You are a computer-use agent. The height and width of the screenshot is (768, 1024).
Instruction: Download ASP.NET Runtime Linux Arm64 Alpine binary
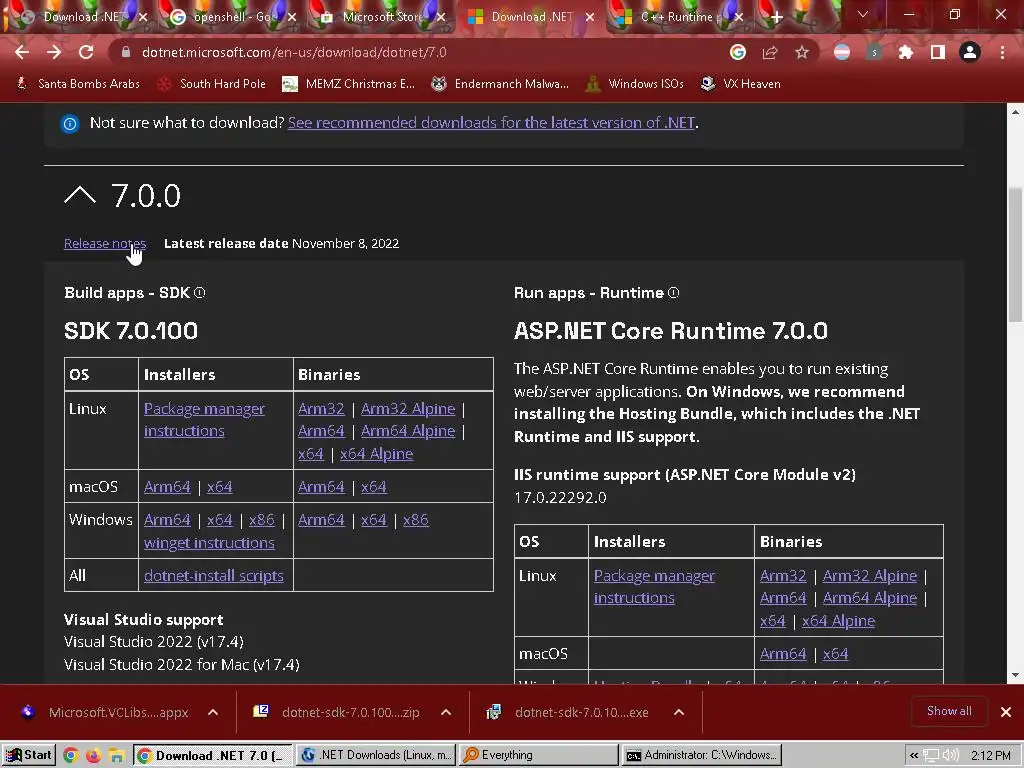coord(870,598)
